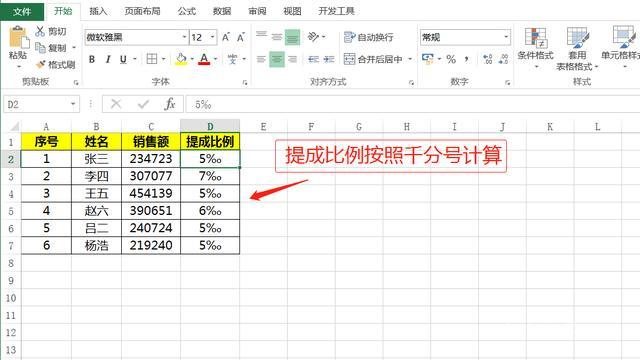Toggle 自动换行 wrap text
This screenshot has width=640, height=360.
pos(369,37)
